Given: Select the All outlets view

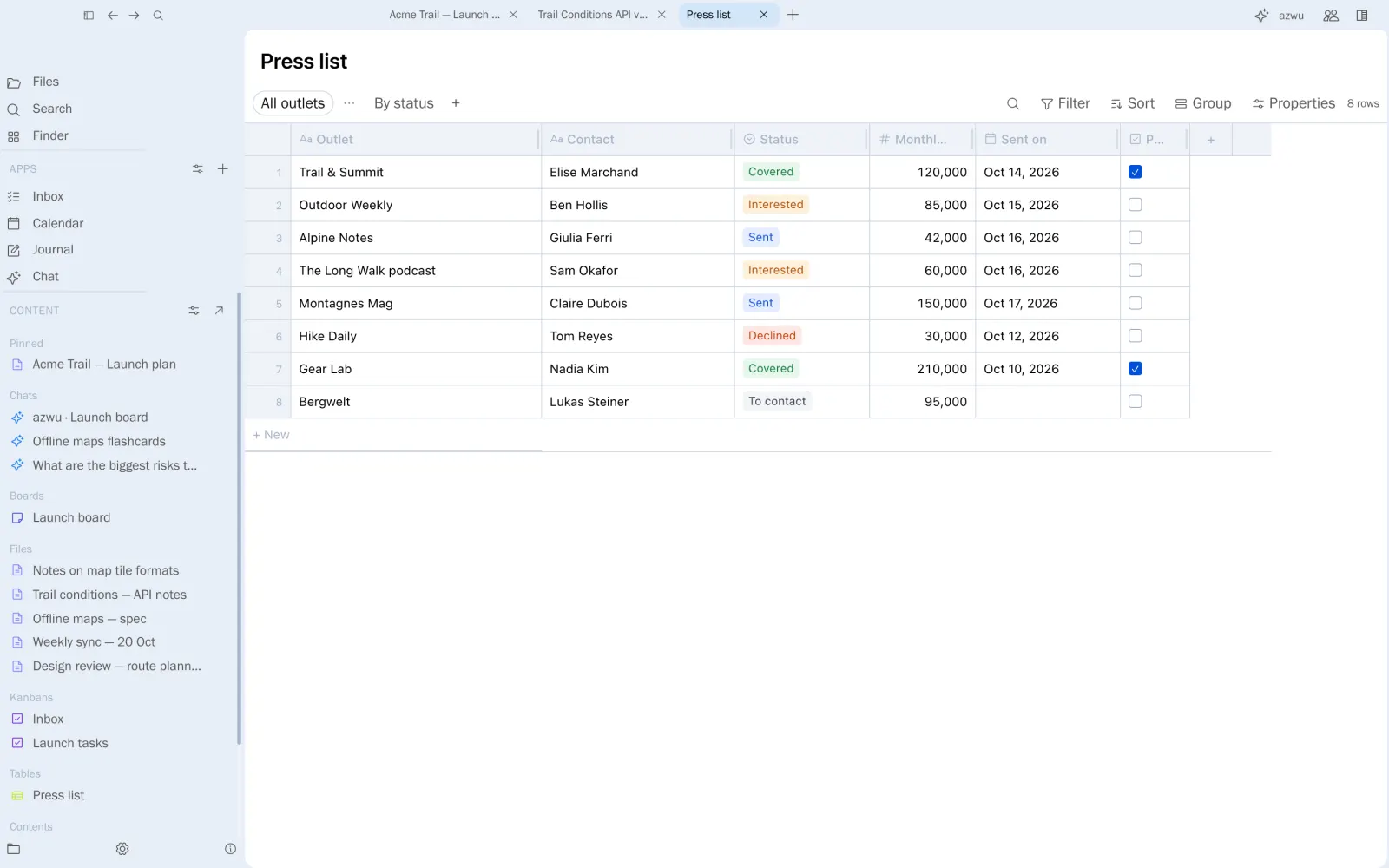Looking at the screenshot, I should (293, 103).
